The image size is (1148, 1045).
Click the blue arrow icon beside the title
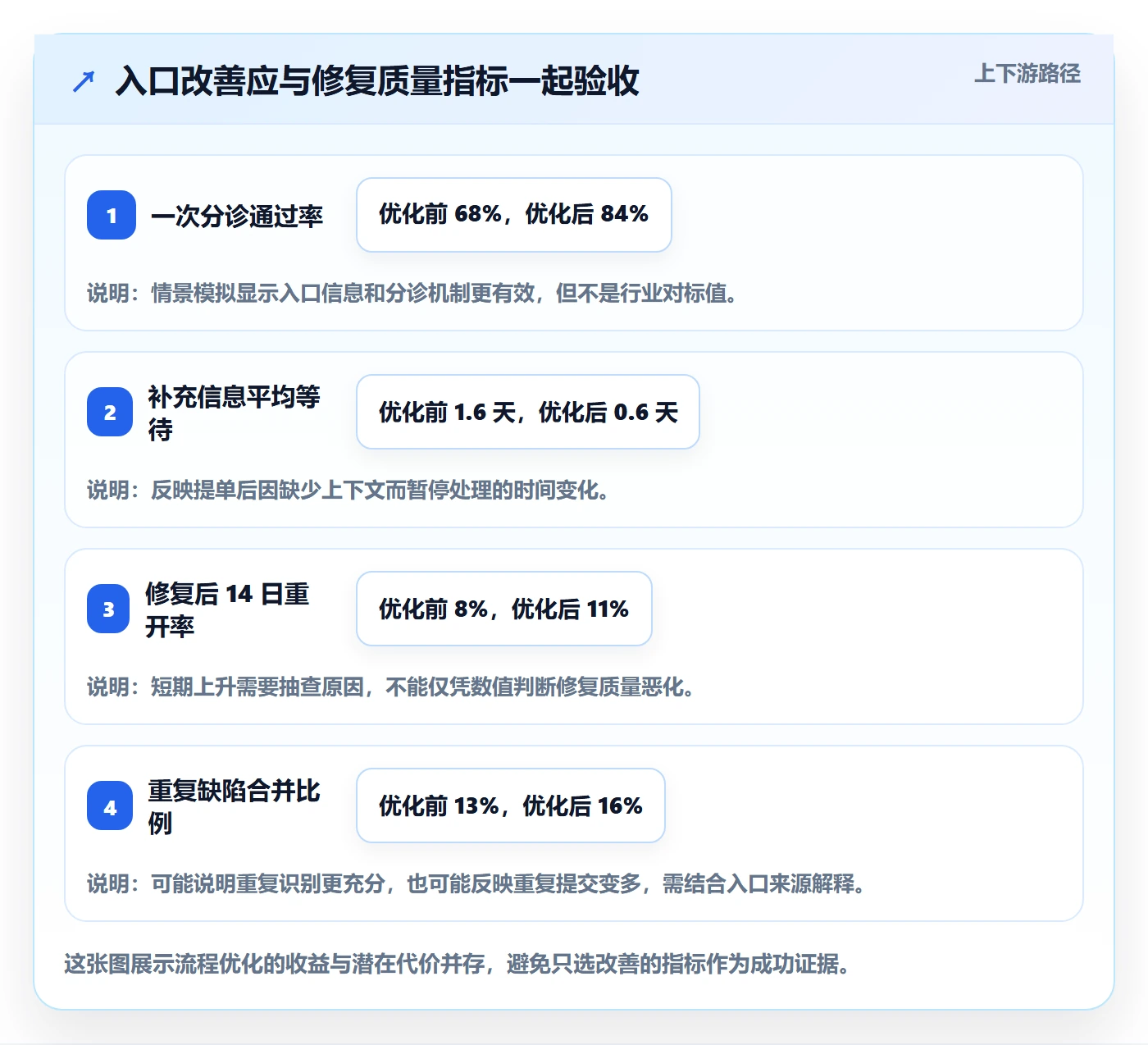pos(84,81)
